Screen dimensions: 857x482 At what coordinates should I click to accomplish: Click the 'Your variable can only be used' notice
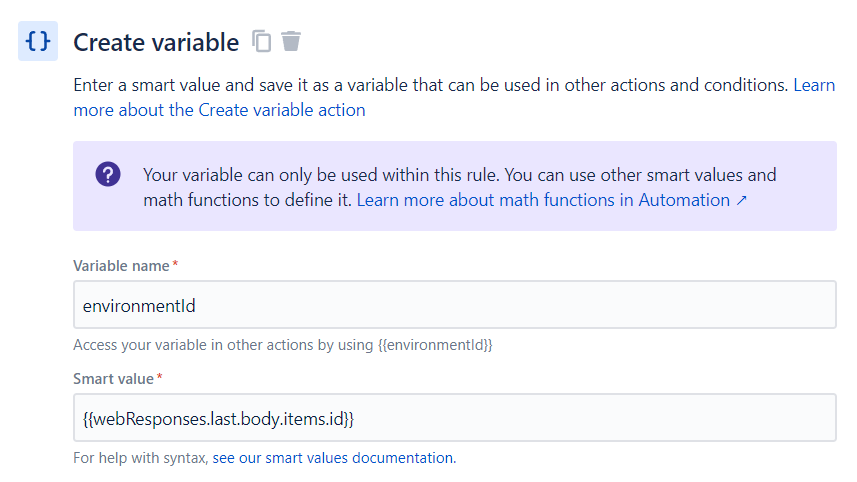click(x=459, y=175)
